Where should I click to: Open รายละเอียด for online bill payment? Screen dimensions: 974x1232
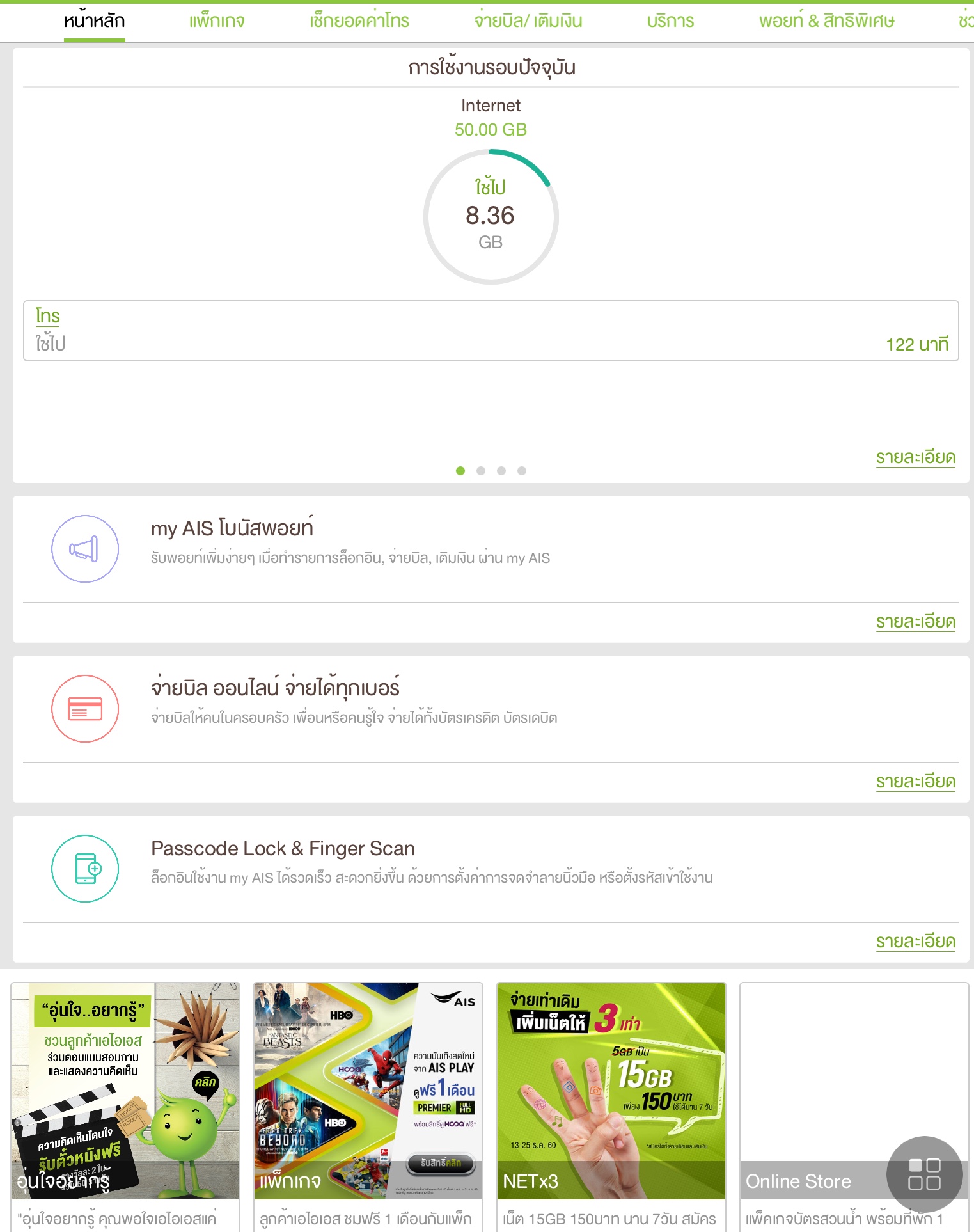point(915,782)
